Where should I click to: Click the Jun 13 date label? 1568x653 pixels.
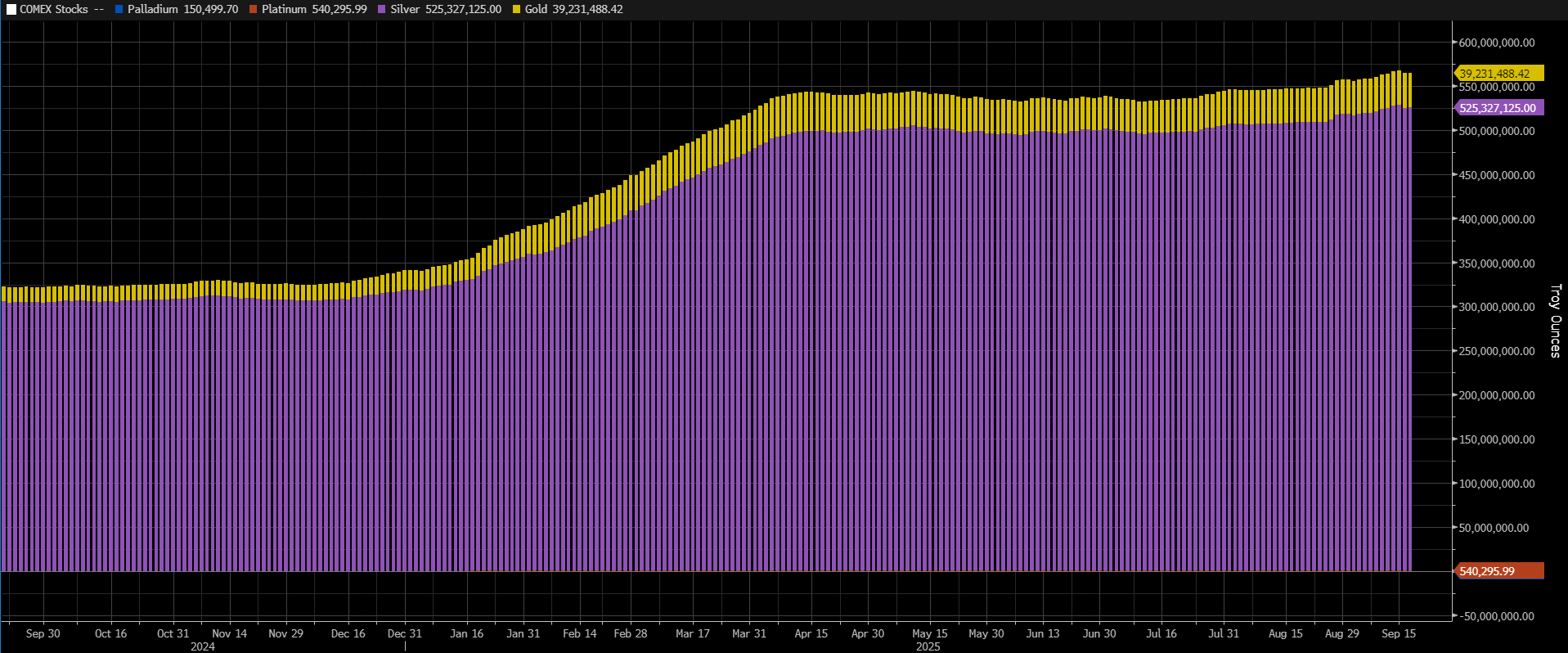point(1043,633)
